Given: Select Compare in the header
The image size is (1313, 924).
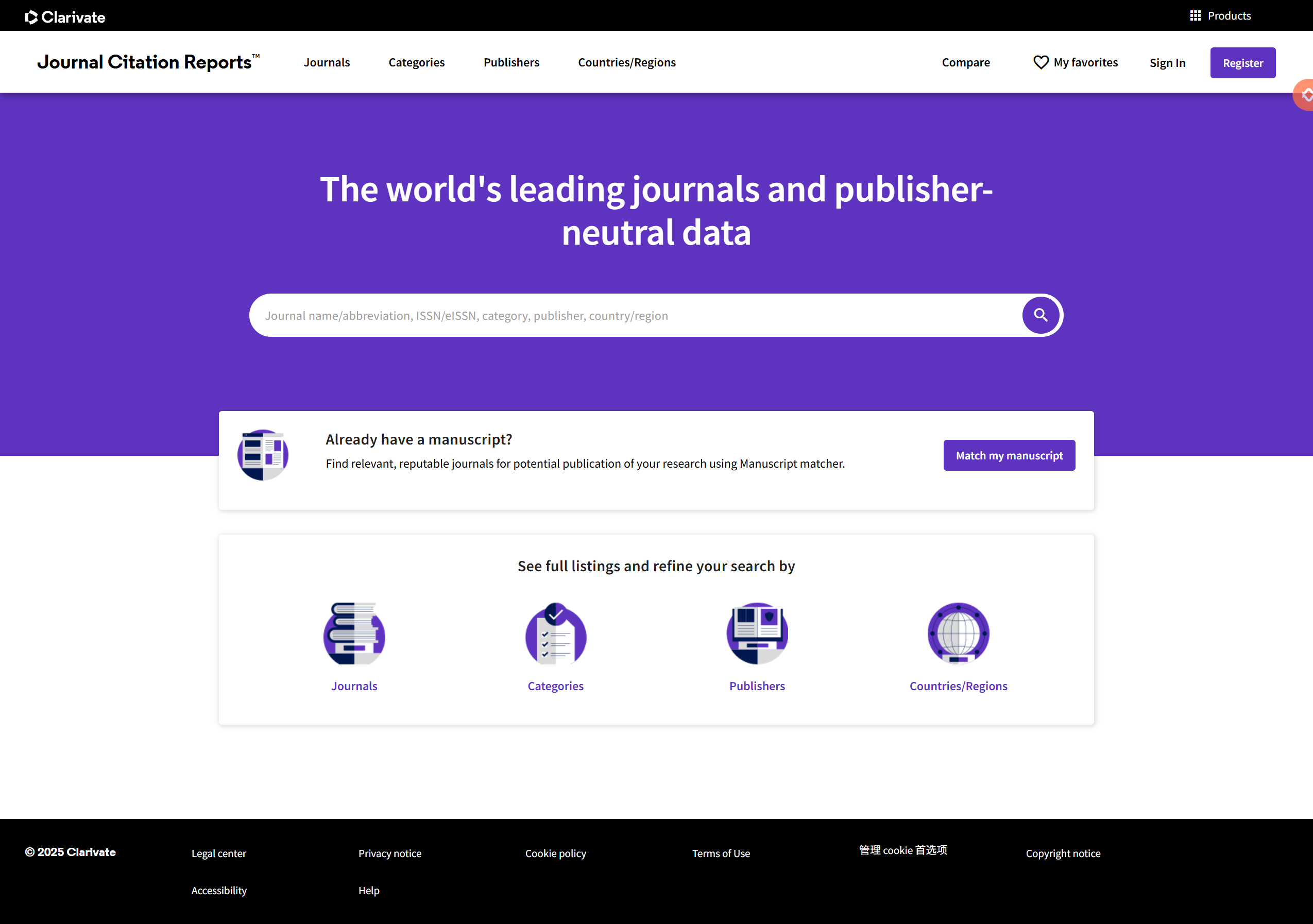Looking at the screenshot, I should click(965, 62).
